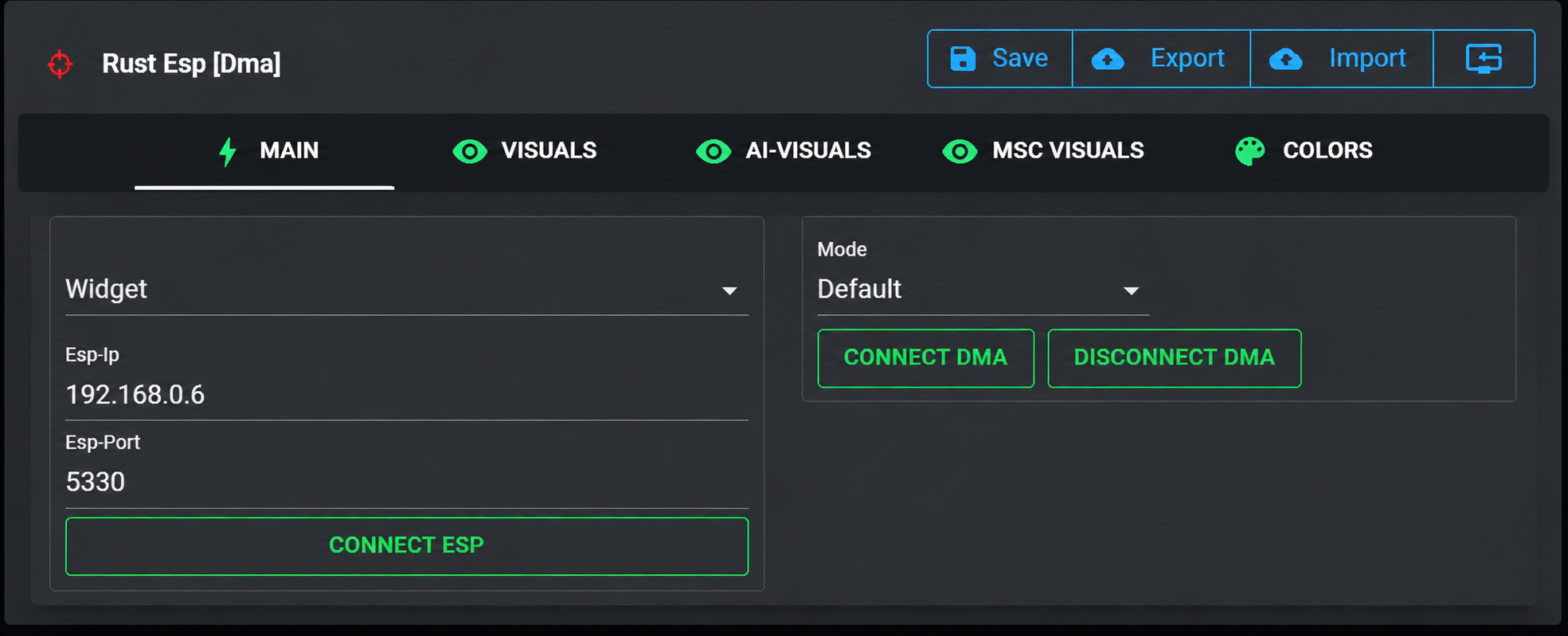The width and height of the screenshot is (1568, 636).
Task: Click the Rust Esp [Dma] title text
Action: tap(191, 64)
